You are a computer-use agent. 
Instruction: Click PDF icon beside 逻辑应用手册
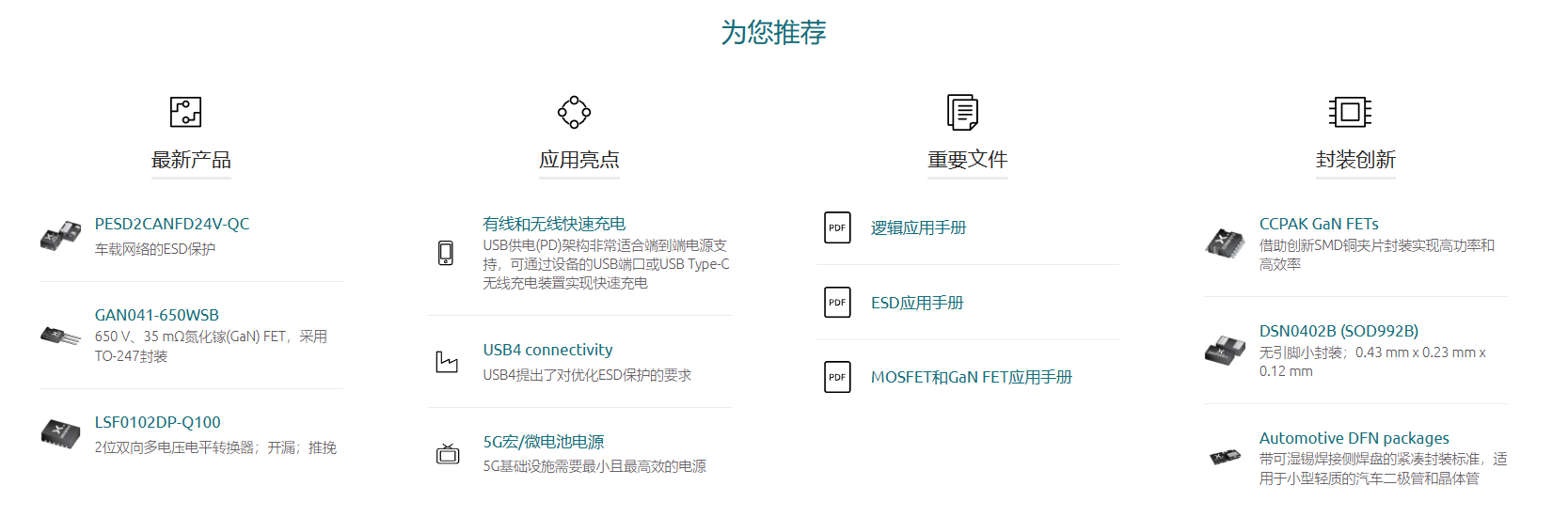point(837,227)
